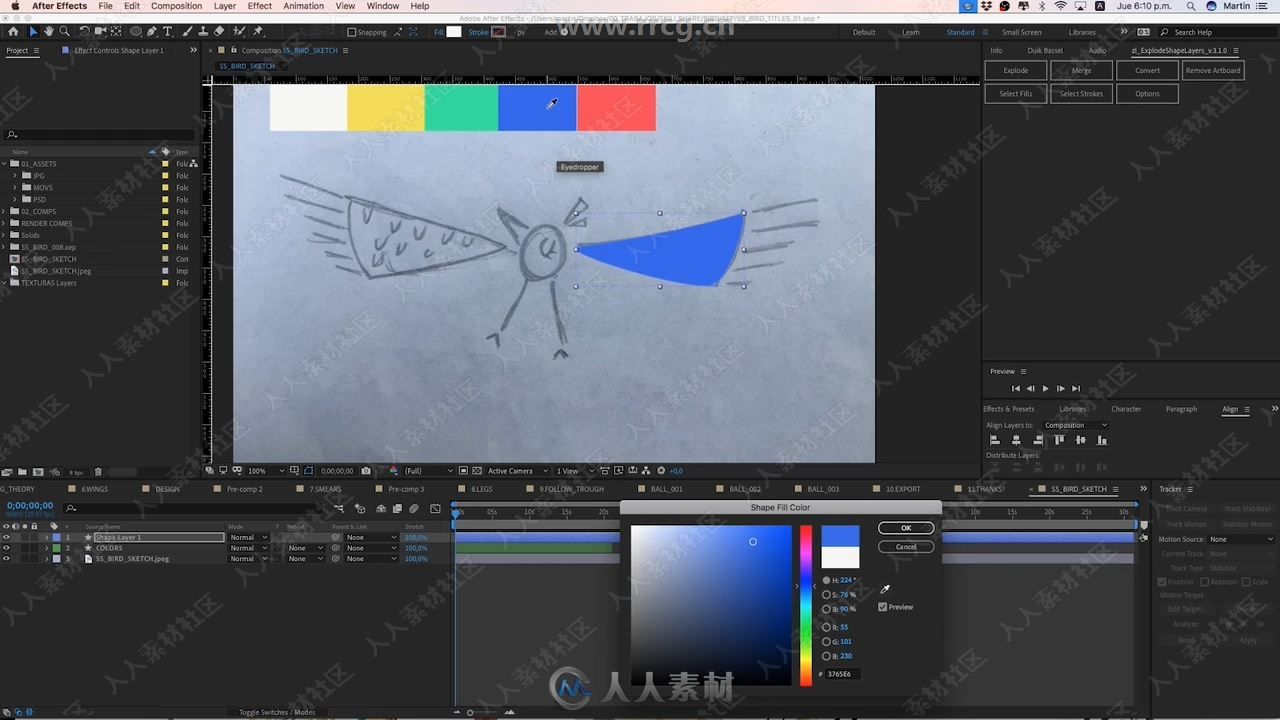Screen dimensions: 1280x720
Task: Select the R red radio button
Action: [x=826, y=627]
